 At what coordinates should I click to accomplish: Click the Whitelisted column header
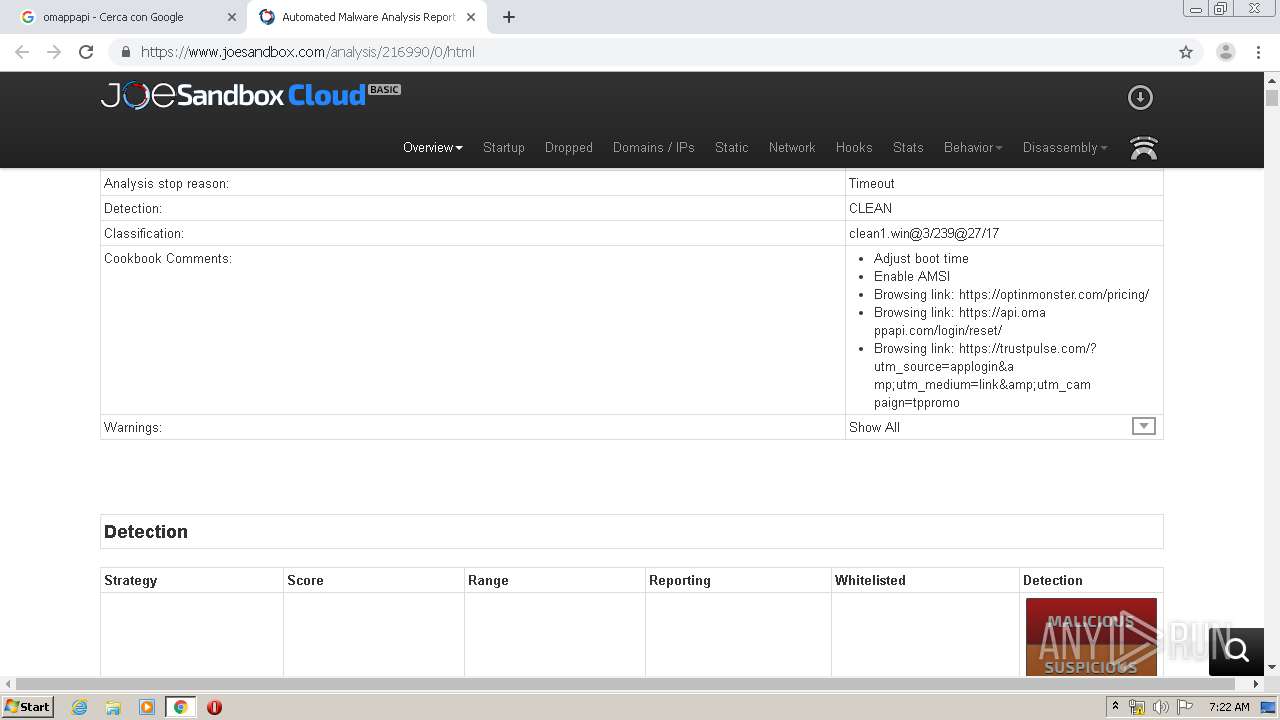pos(870,580)
